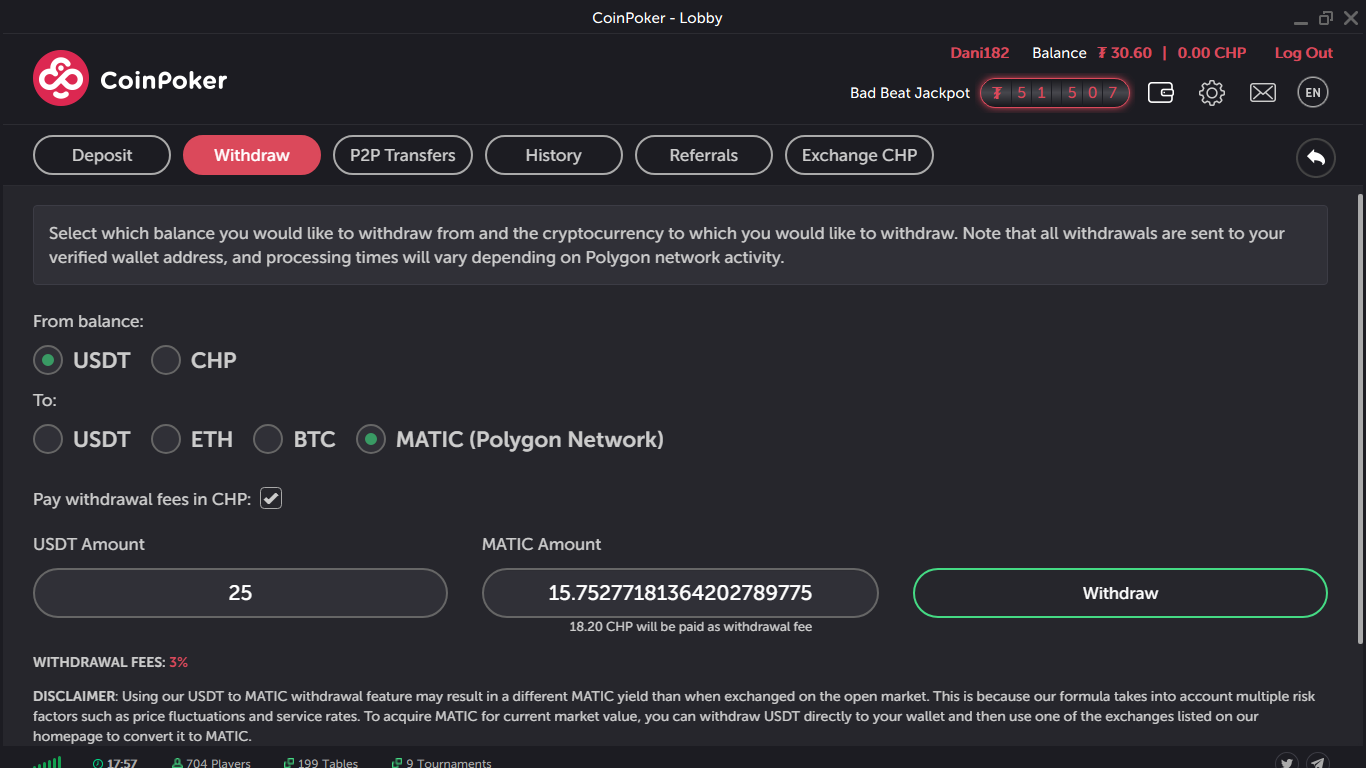1366x768 pixels.
Task: Choose USDT as the withdrawal currency
Action: point(48,439)
